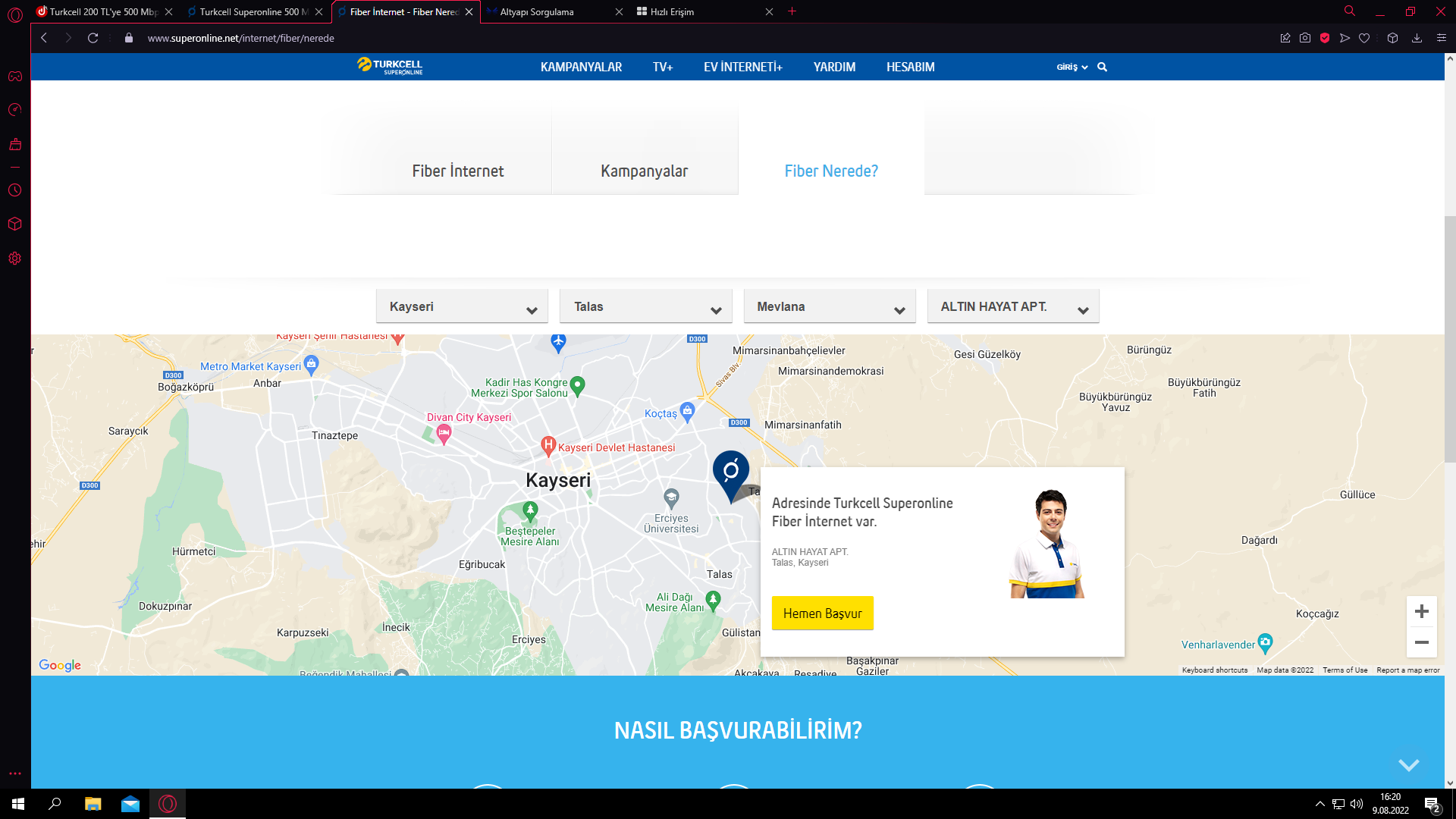The image size is (1456, 819).
Task: Click the Opera snapshot camera icon
Action: (x=1305, y=38)
